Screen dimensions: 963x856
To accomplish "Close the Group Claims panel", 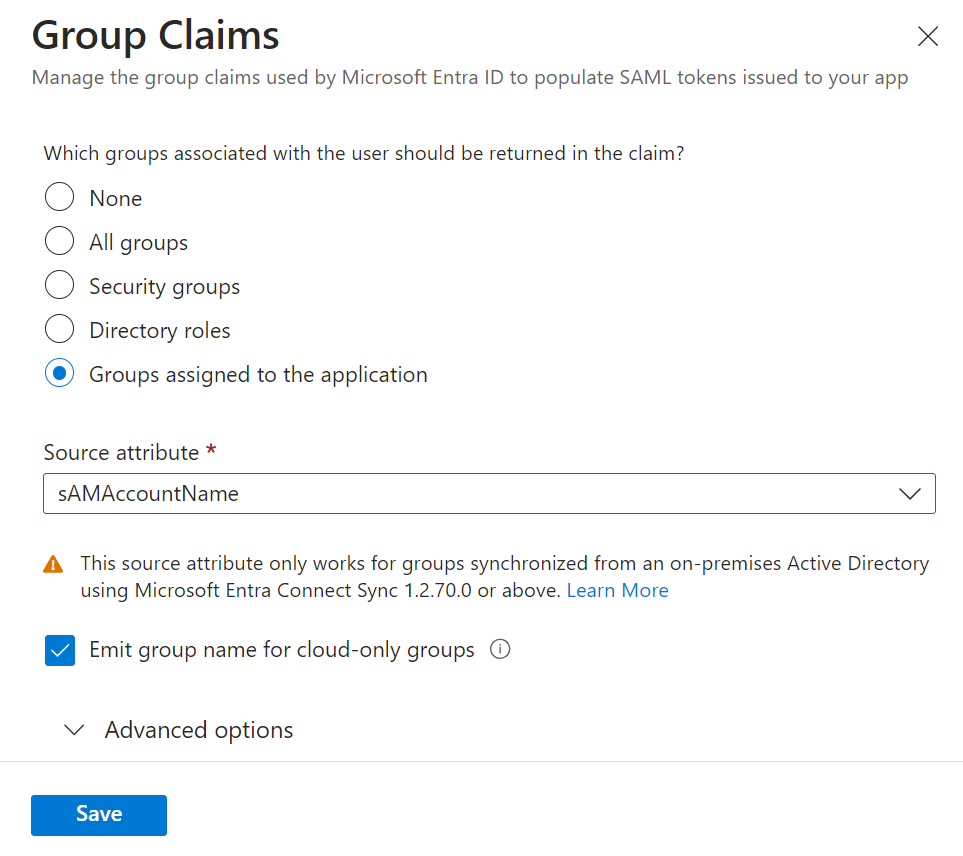I will 927,37.
